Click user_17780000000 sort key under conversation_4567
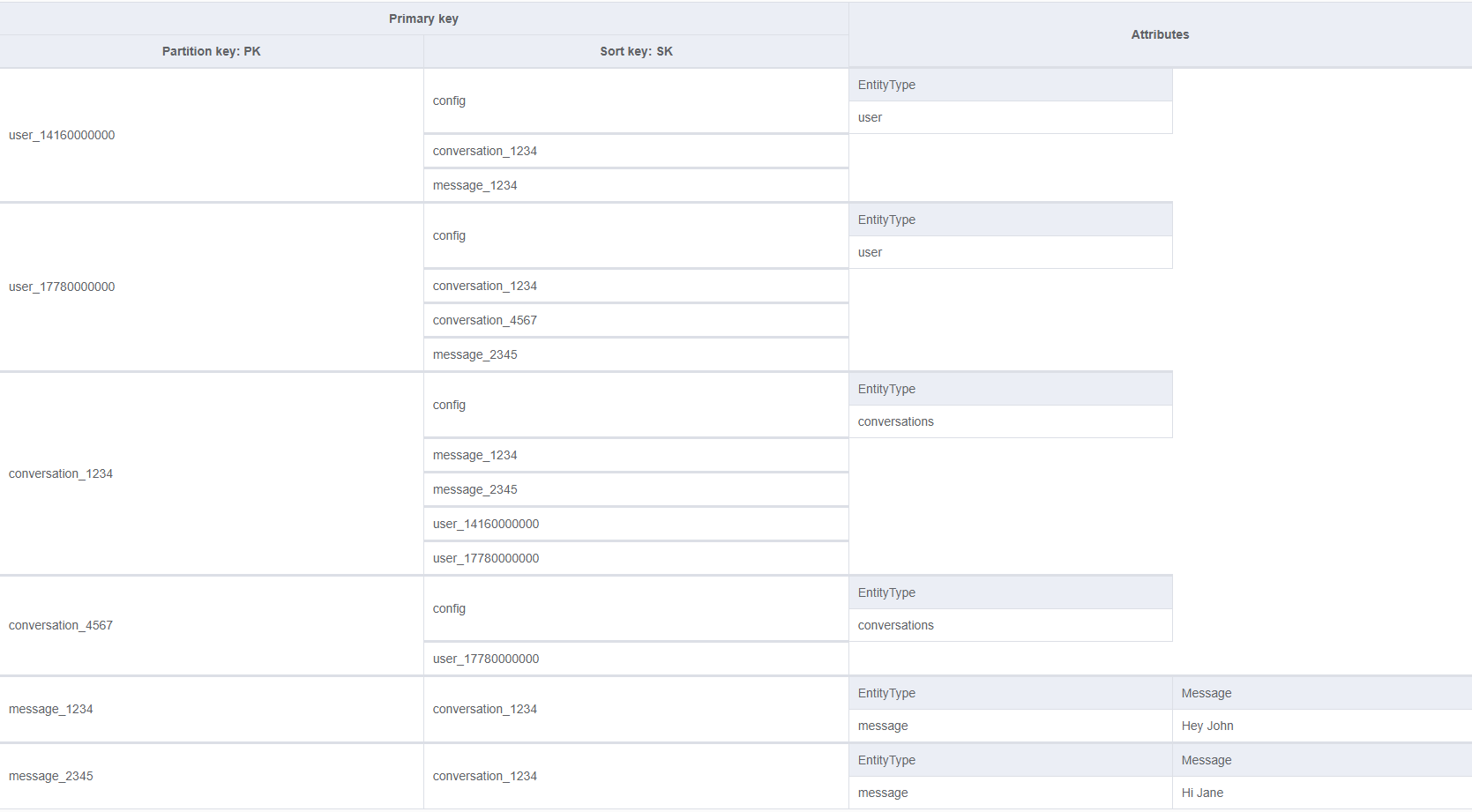1472x812 pixels. click(636, 659)
